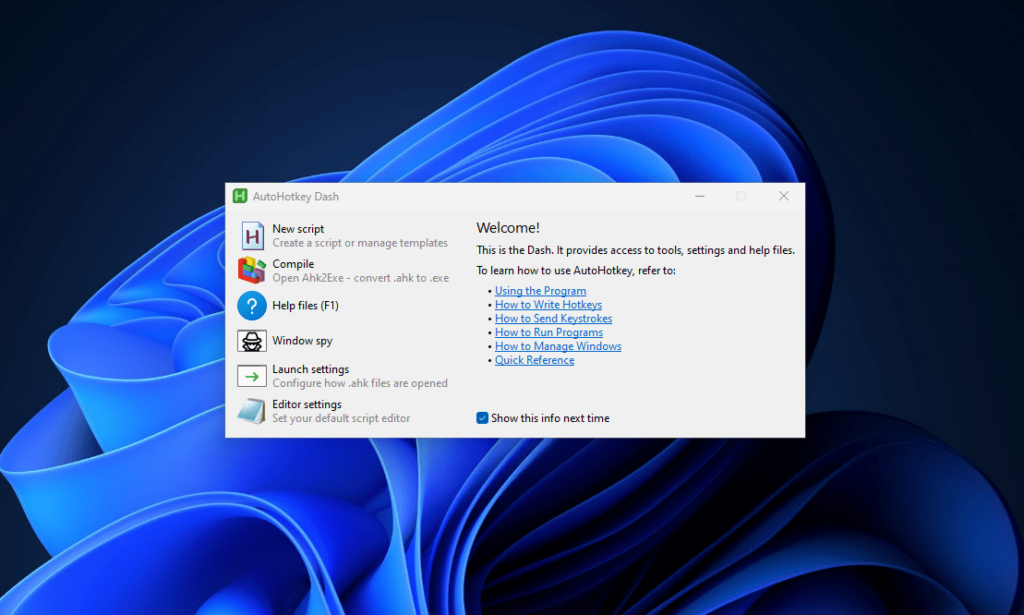Screen dimensions: 1024x615
Task: Open the How to Write Hotkeys link
Action: click(548, 304)
